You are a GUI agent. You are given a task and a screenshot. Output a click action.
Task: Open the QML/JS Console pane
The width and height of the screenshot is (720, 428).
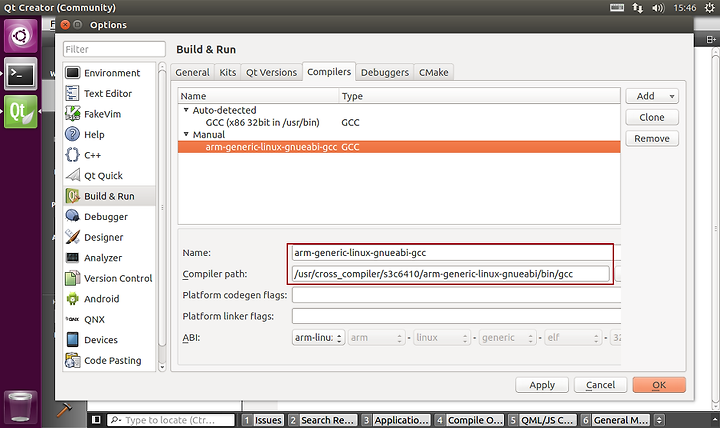pyautogui.click(x=542, y=420)
